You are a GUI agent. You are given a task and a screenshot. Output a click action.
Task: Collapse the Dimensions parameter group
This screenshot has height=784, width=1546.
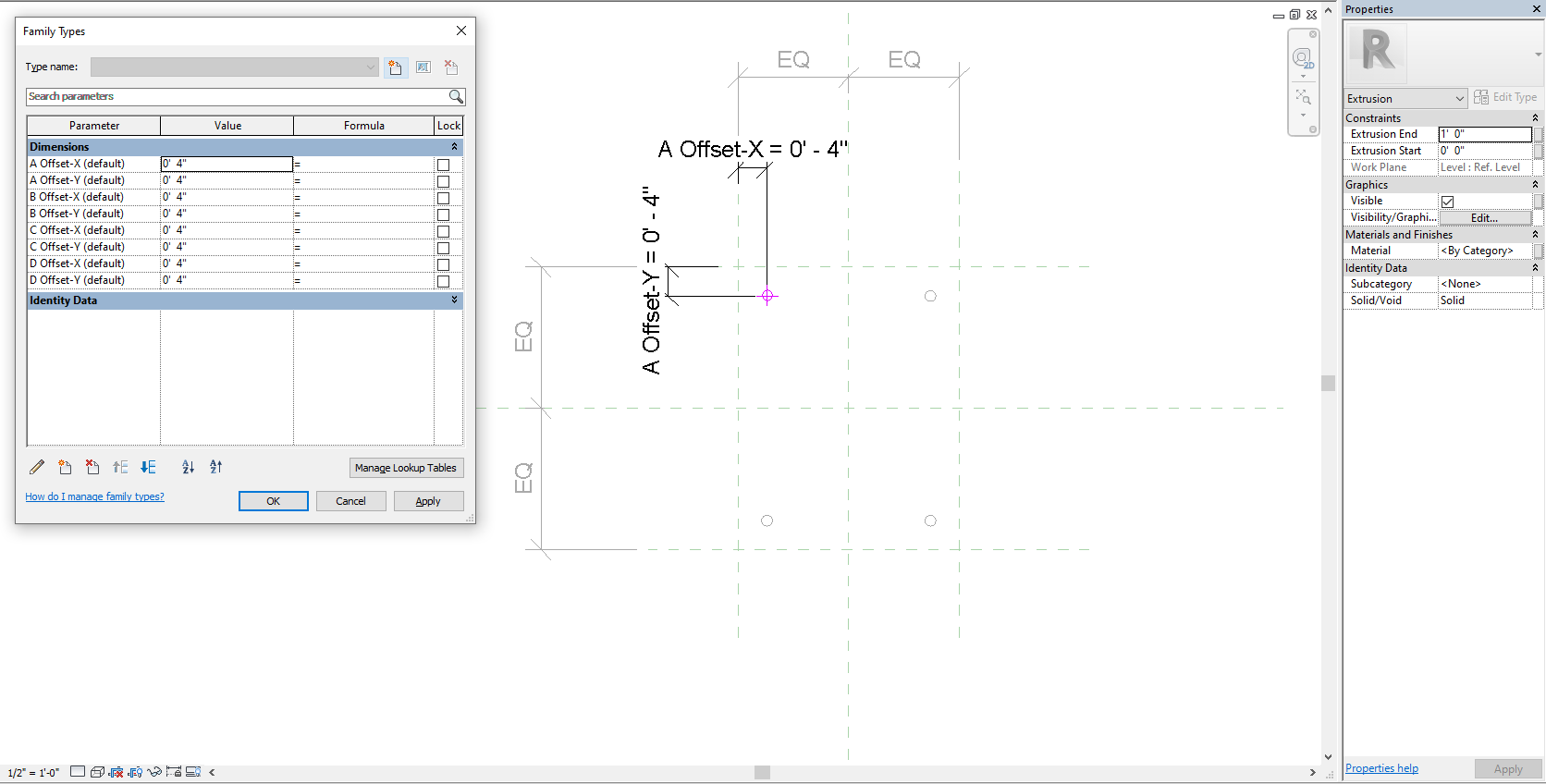(454, 147)
